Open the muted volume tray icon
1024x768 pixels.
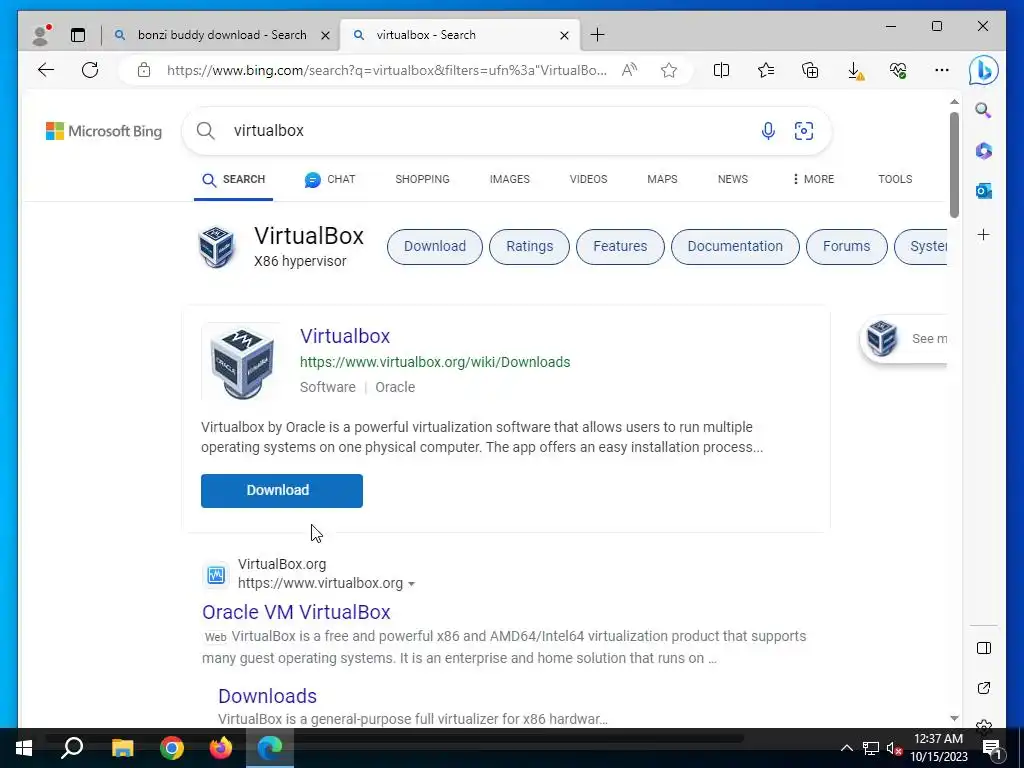pyautogui.click(x=895, y=748)
